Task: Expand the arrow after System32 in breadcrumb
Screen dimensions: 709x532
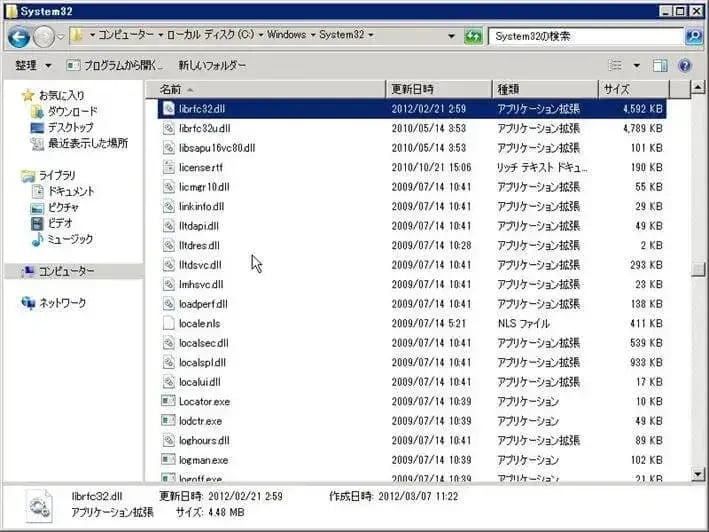Action: tap(371, 35)
